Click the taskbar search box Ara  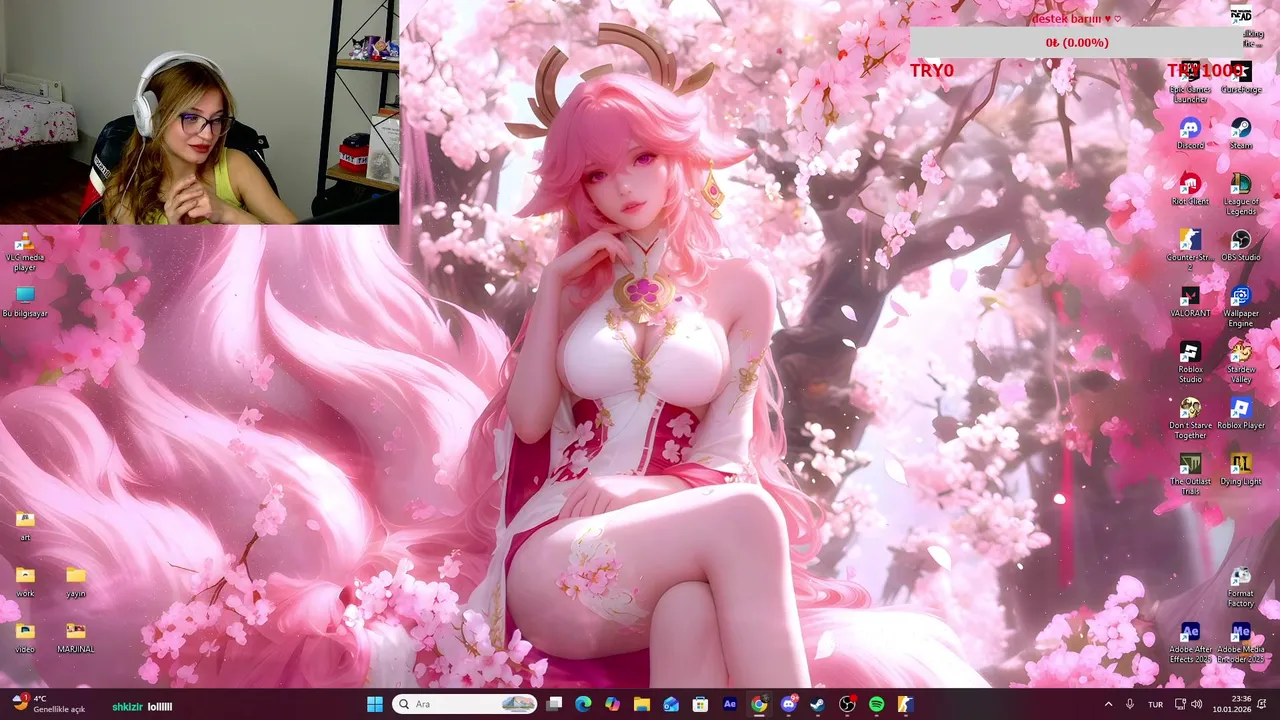(465, 704)
